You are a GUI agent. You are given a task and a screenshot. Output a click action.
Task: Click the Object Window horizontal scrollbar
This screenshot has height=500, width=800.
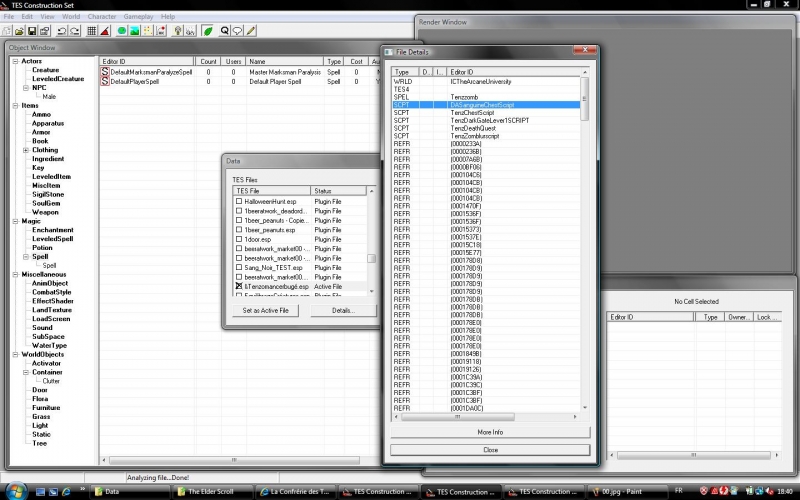235,460
